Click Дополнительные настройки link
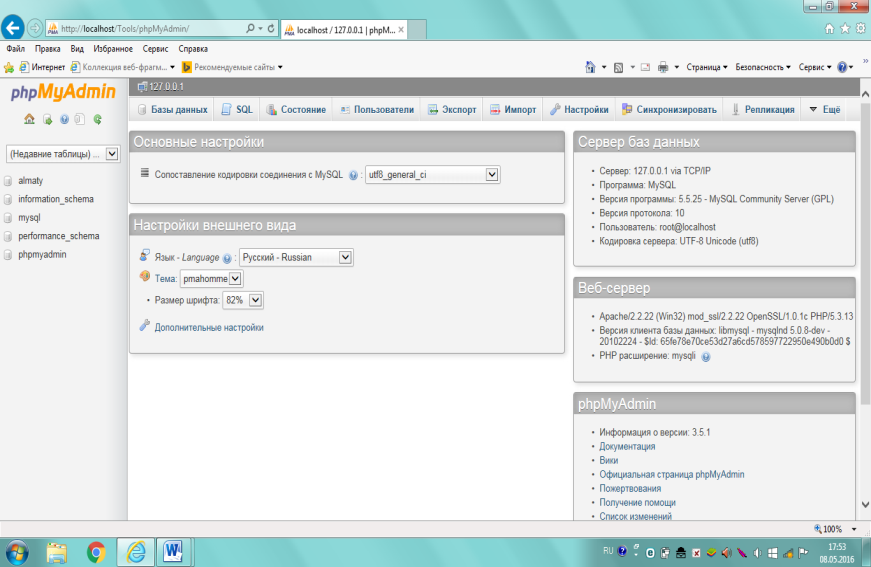This screenshot has width=871, height=567. pyautogui.click(x=209, y=328)
